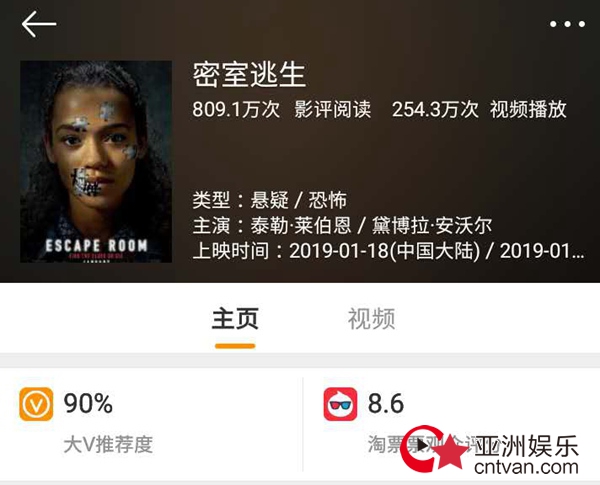Tap the 8.6 rating score

386,403
